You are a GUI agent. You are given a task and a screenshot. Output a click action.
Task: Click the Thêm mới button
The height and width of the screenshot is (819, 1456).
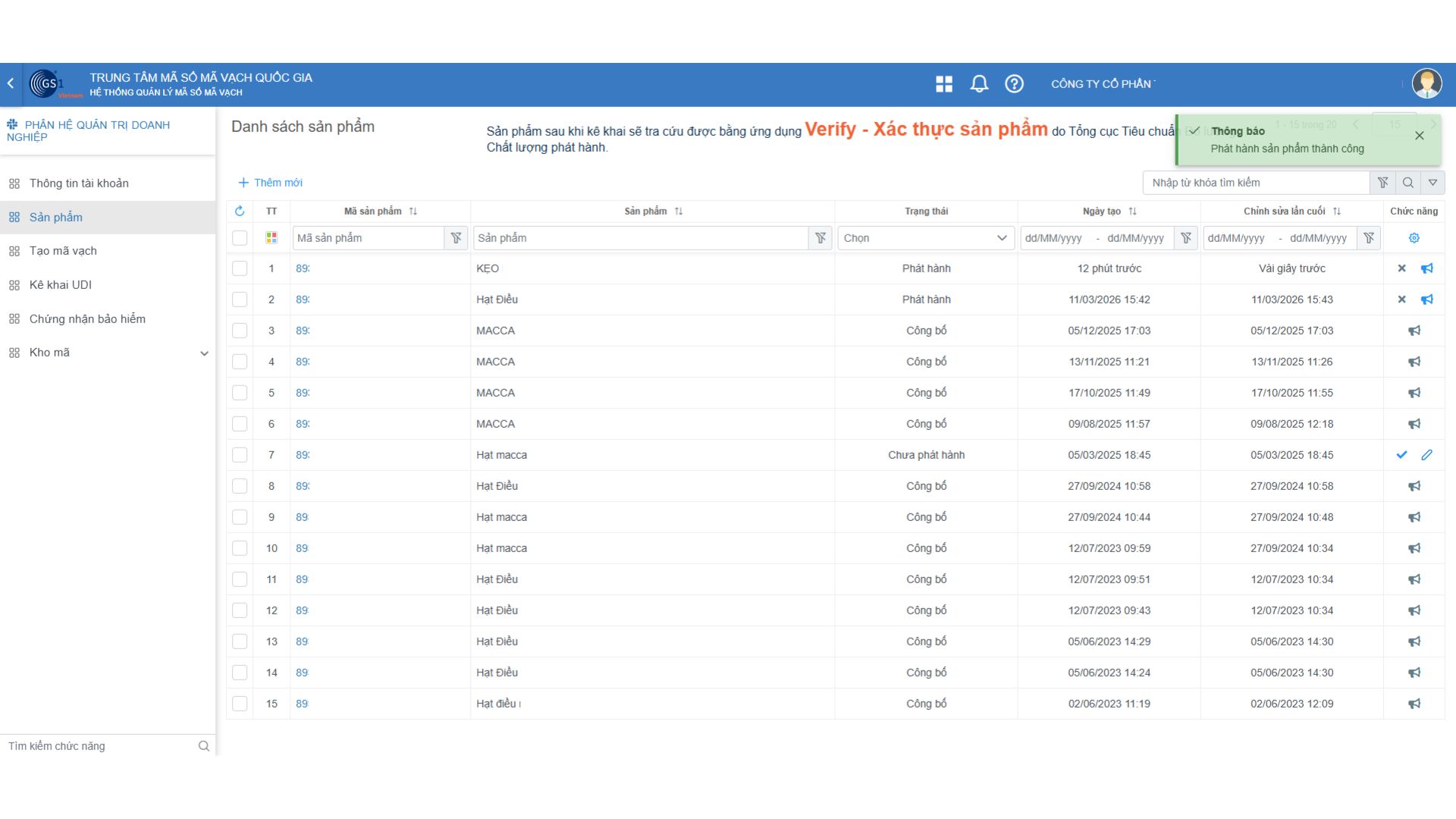(271, 183)
